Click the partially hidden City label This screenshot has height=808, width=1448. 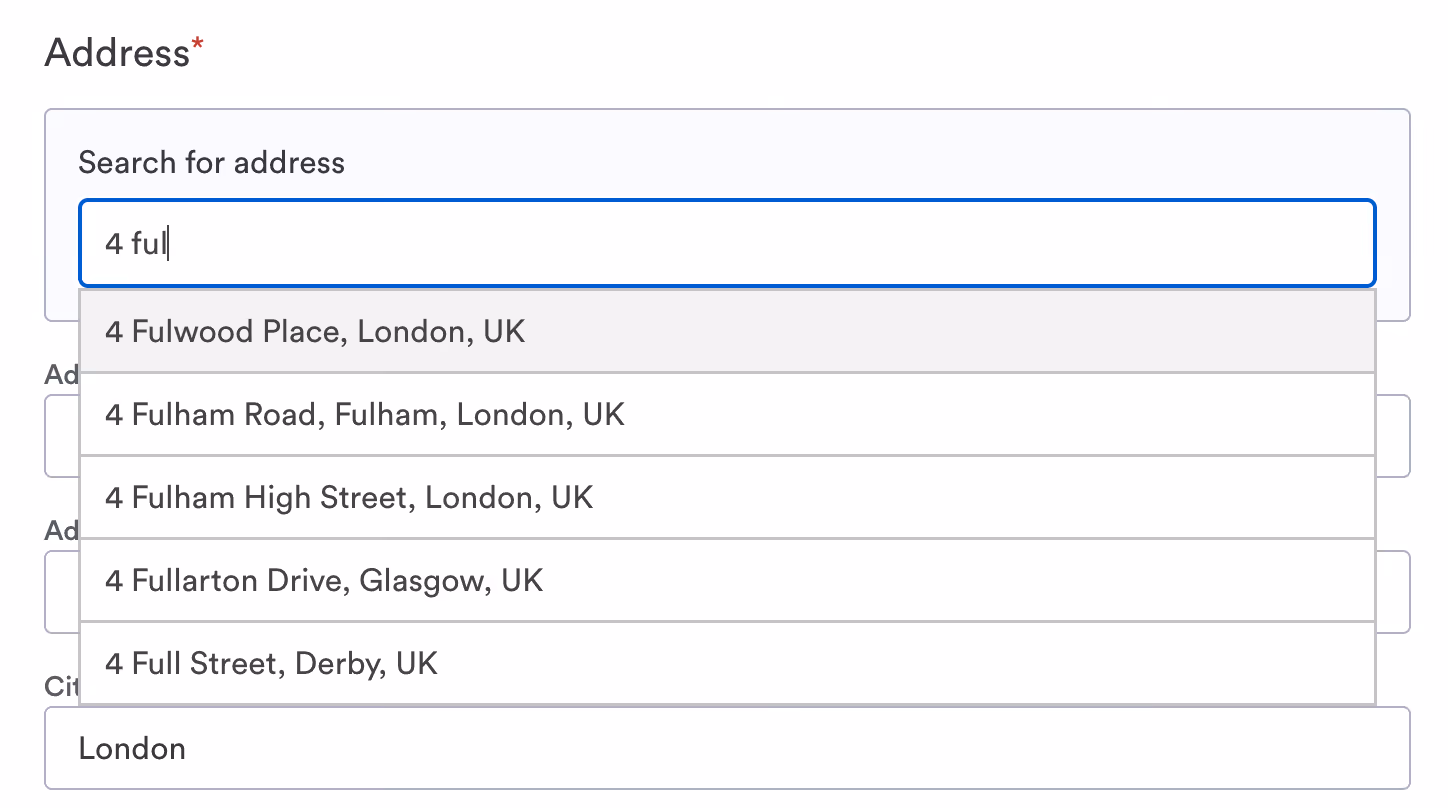coord(60,686)
